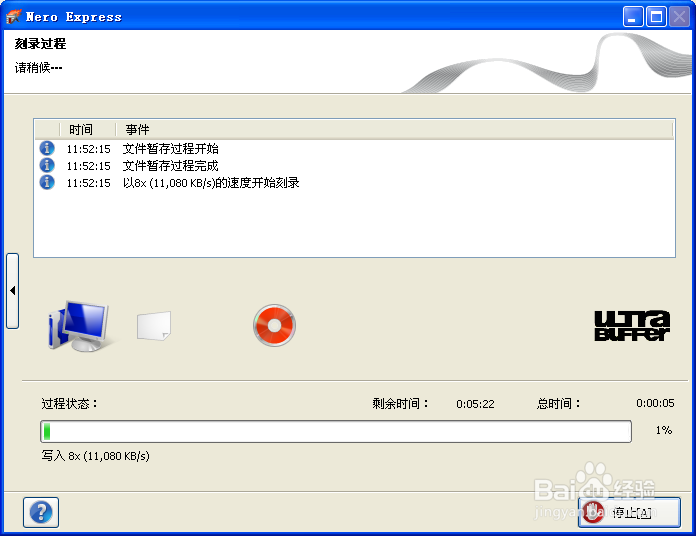Click the 过程状态 label
The width and height of the screenshot is (696, 536).
[69, 403]
